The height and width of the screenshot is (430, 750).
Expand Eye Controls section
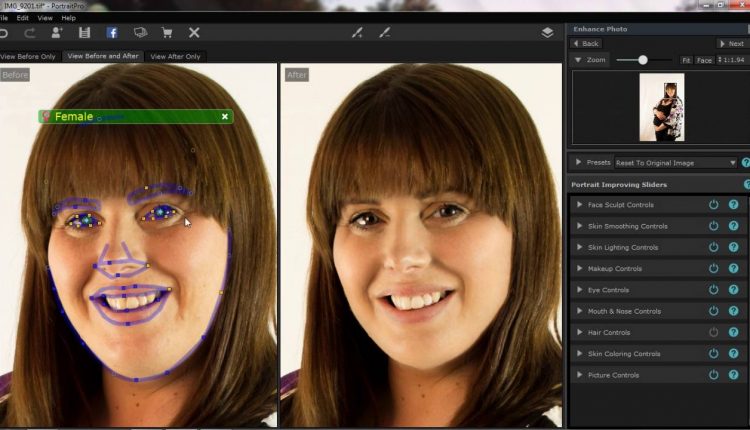[x=579, y=289]
